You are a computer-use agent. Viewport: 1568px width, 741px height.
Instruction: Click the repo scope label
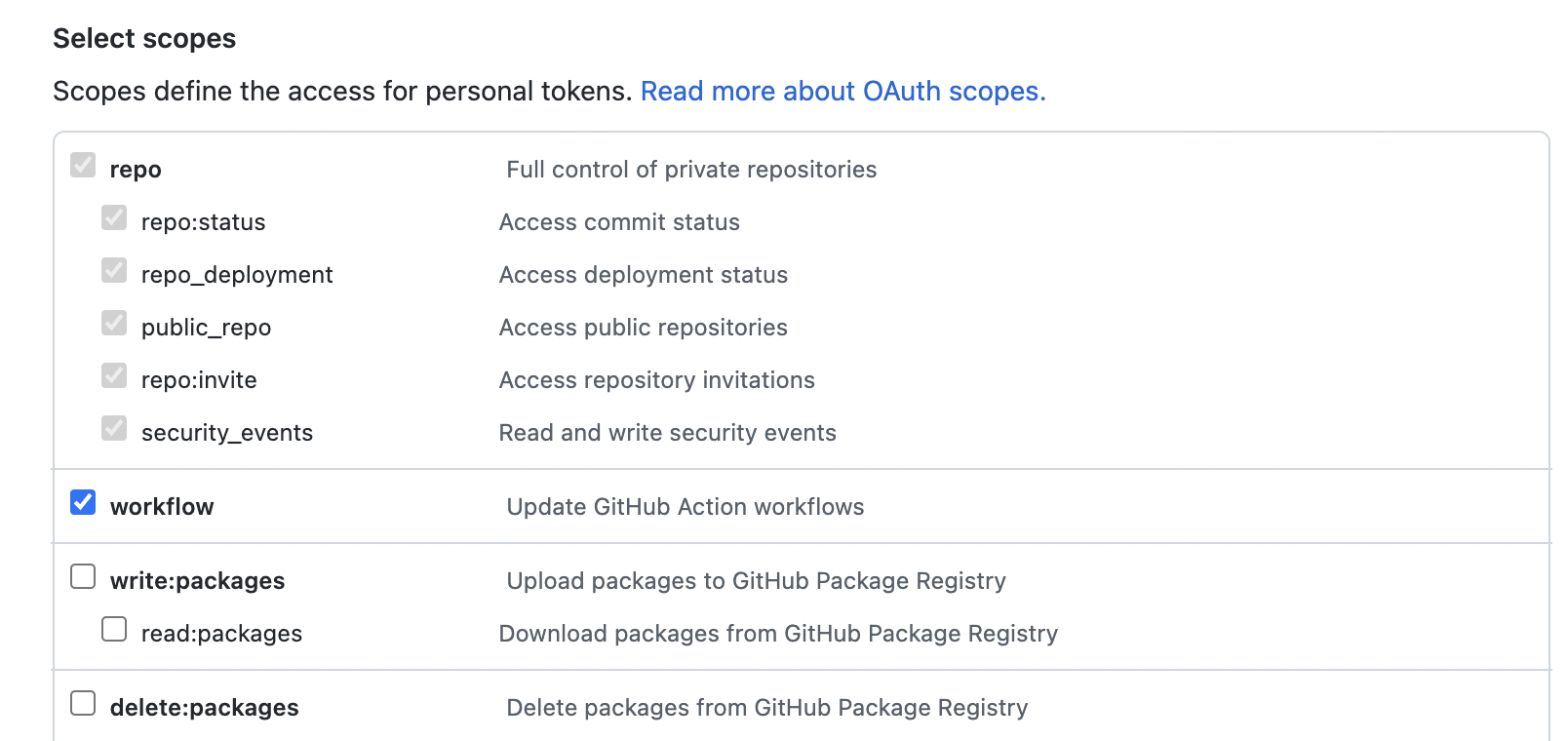tap(136, 169)
